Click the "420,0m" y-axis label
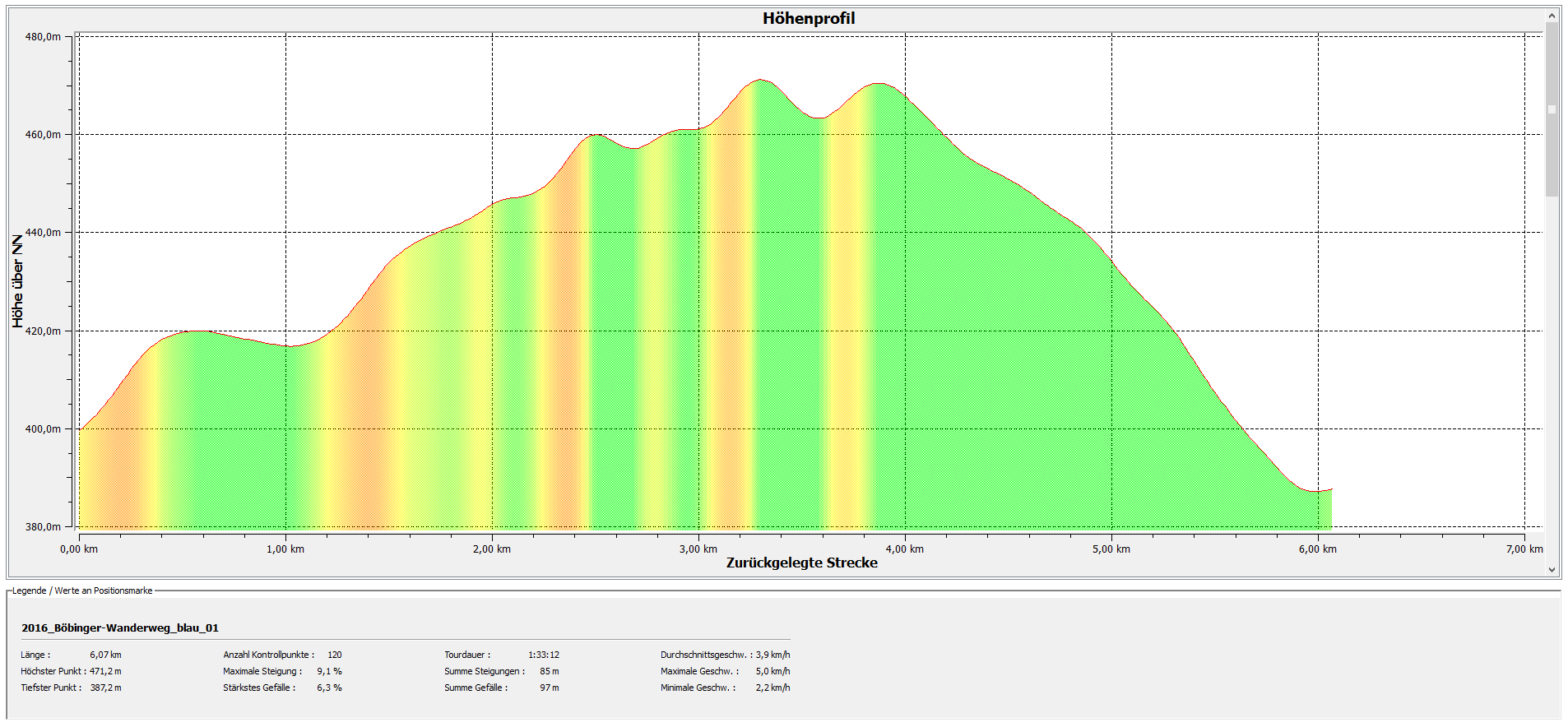Image resolution: width=1568 pixels, height=727 pixels. coord(43,331)
